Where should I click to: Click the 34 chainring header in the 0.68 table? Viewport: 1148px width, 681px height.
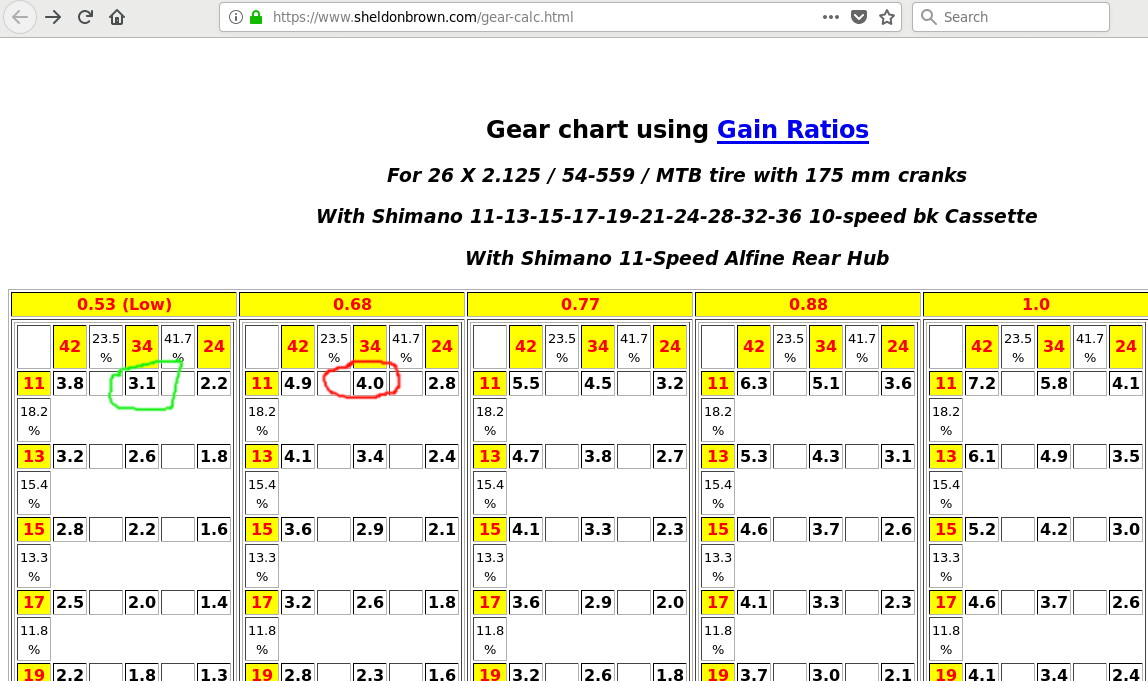click(x=370, y=346)
